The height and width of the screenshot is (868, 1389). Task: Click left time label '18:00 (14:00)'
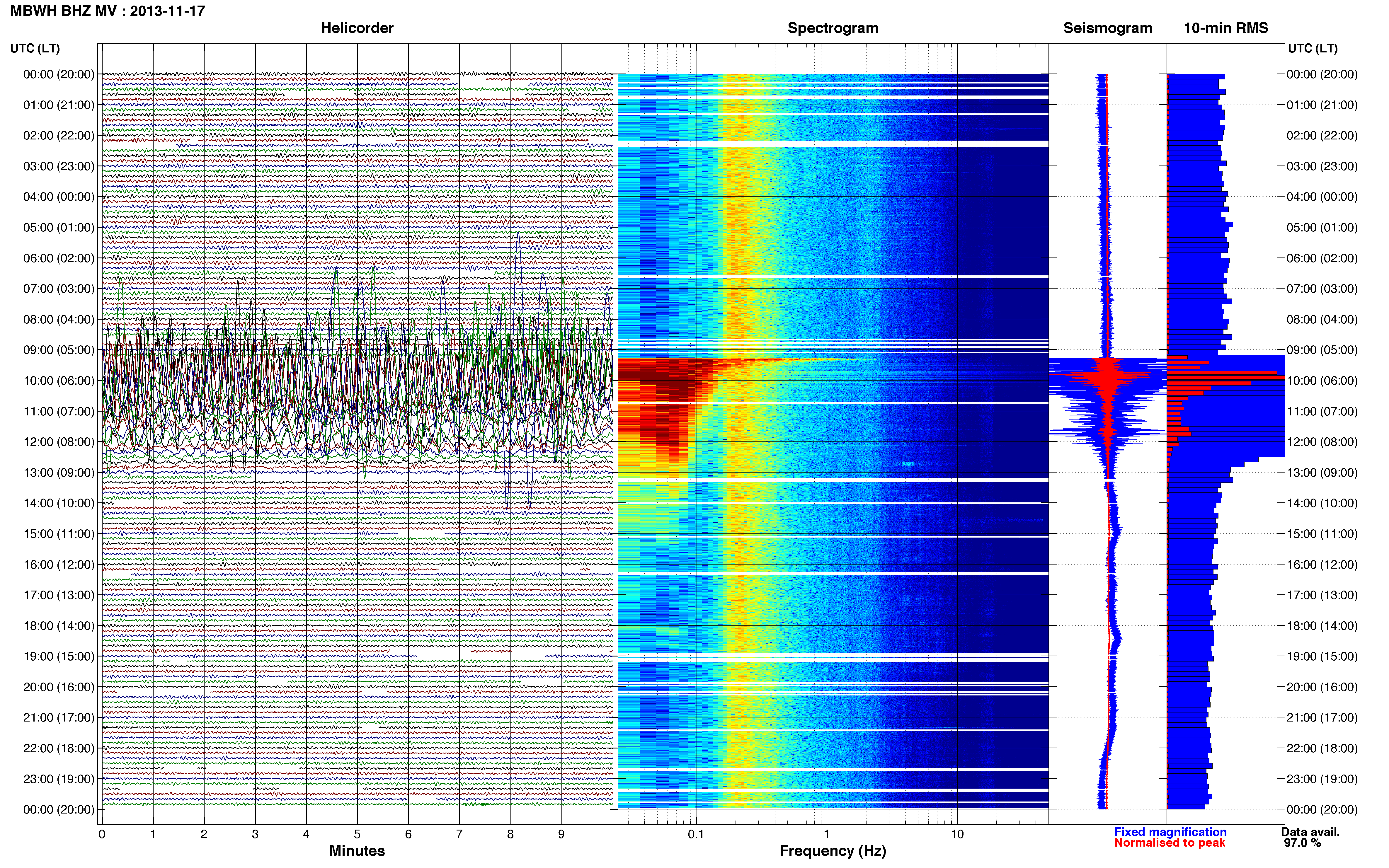point(59,626)
